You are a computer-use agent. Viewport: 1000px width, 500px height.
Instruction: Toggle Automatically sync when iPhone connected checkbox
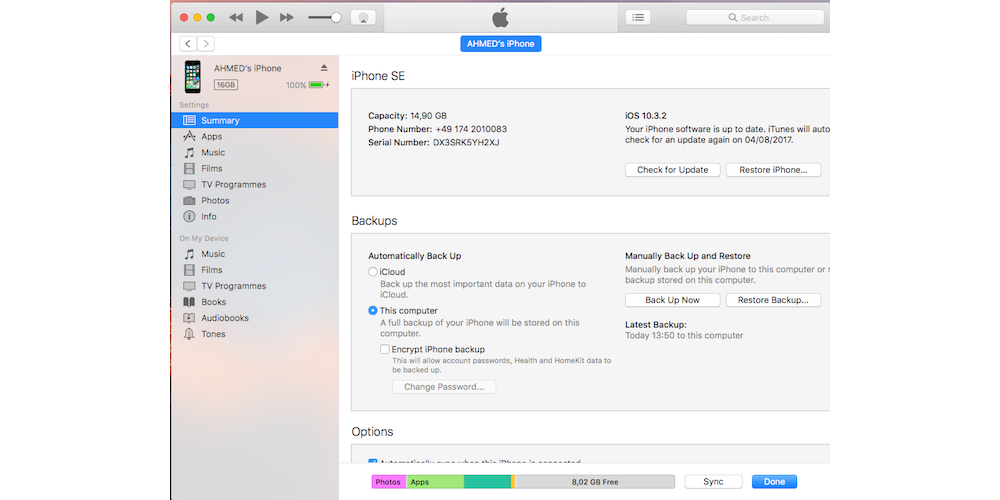click(x=372, y=462)
